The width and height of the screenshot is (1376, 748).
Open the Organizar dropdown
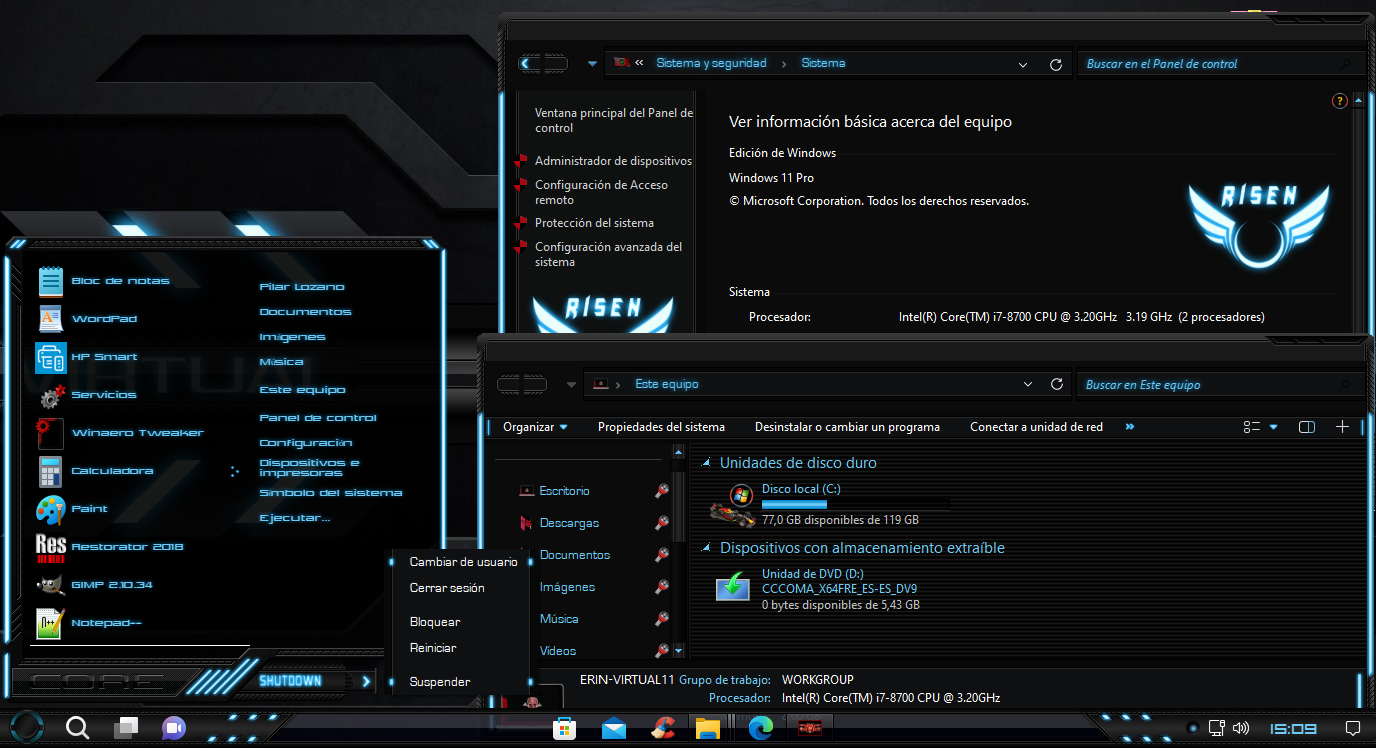coord(533,426)
